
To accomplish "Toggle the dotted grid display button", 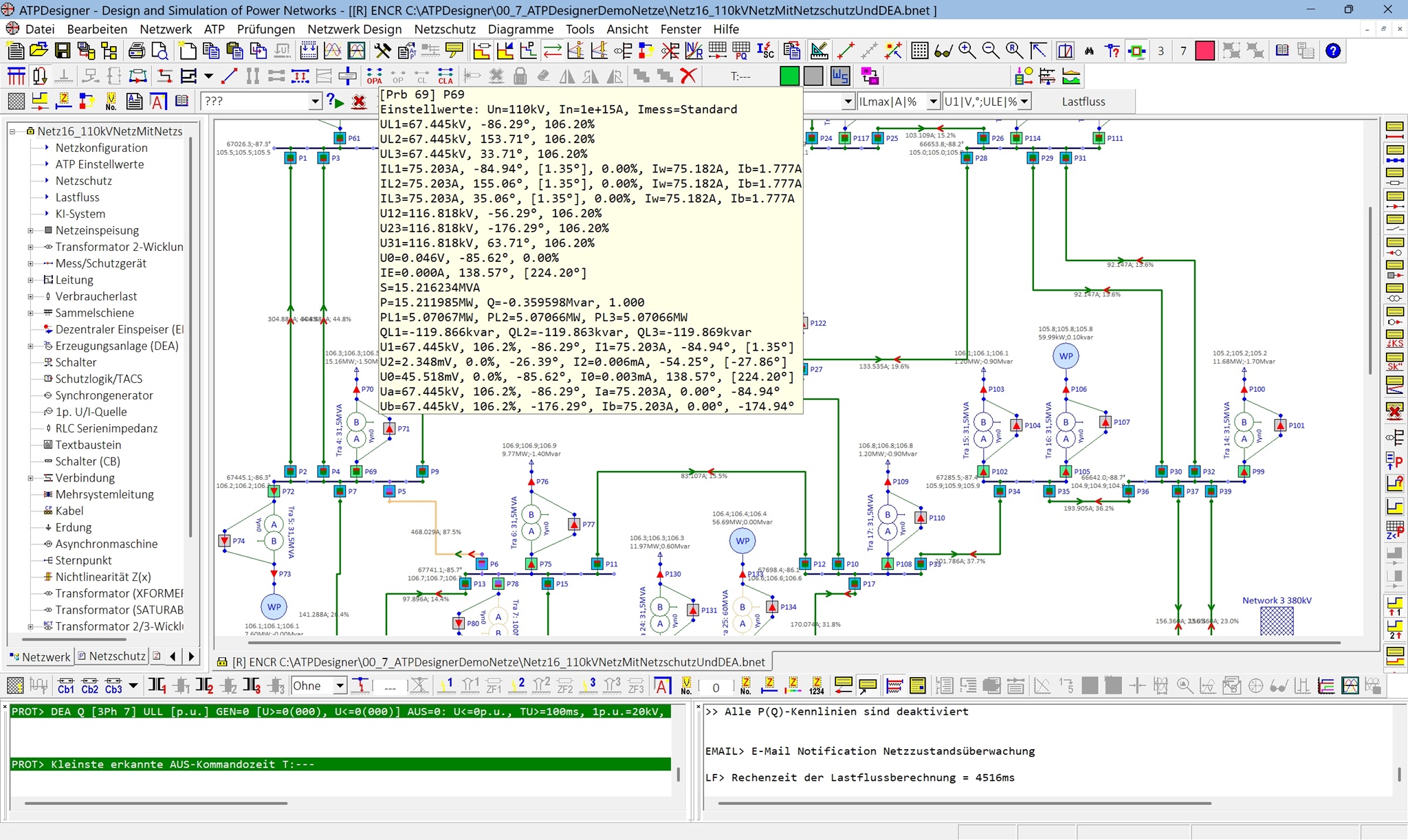I will click(919, 51).
